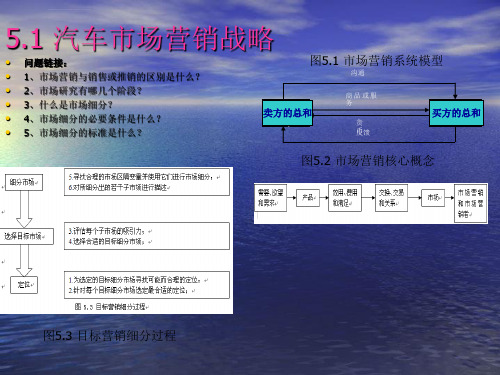Select question 4 about 必要条件
The width and height of the screenshot is (500, 375).
click(93, 119)
